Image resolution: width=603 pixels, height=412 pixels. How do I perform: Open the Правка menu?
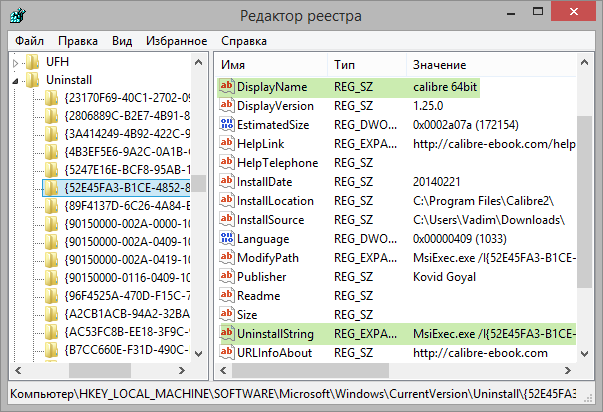(78, 41)
